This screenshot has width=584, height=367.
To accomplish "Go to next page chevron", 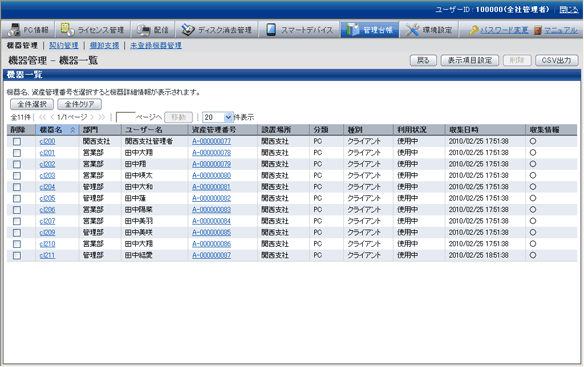I will pyautogui.click(x=92, y=117).
